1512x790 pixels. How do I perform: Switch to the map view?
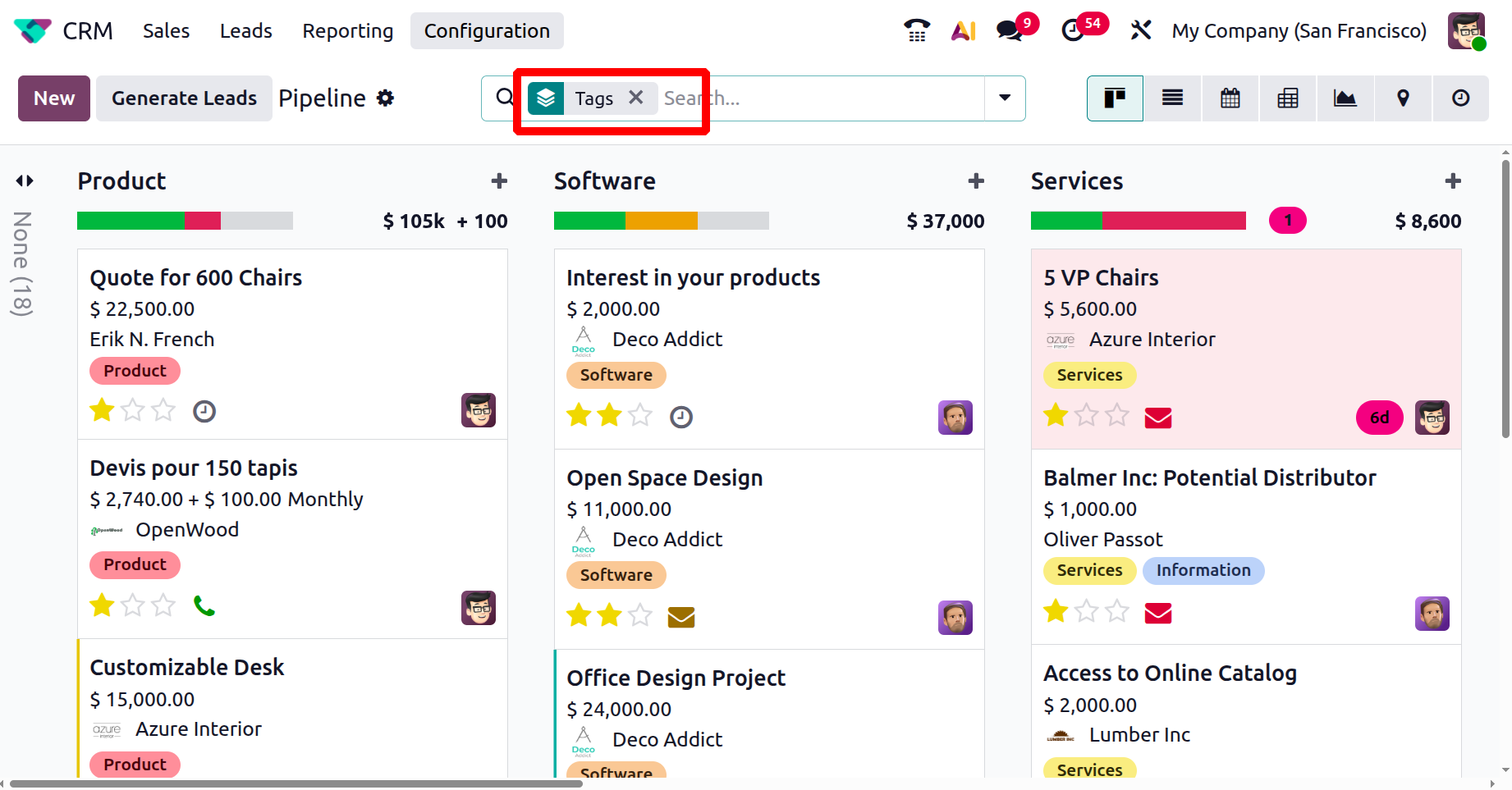pos(1403,98)
